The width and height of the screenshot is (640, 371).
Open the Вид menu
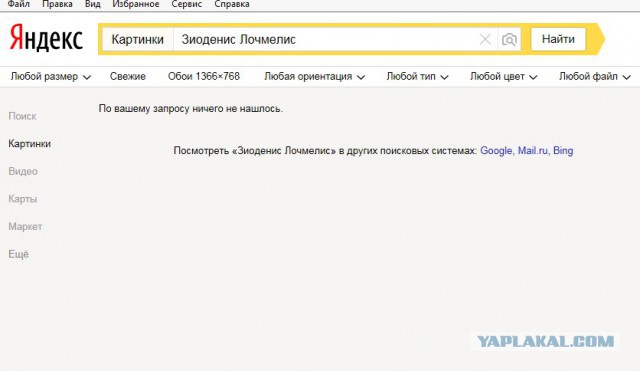click(93, 4)
